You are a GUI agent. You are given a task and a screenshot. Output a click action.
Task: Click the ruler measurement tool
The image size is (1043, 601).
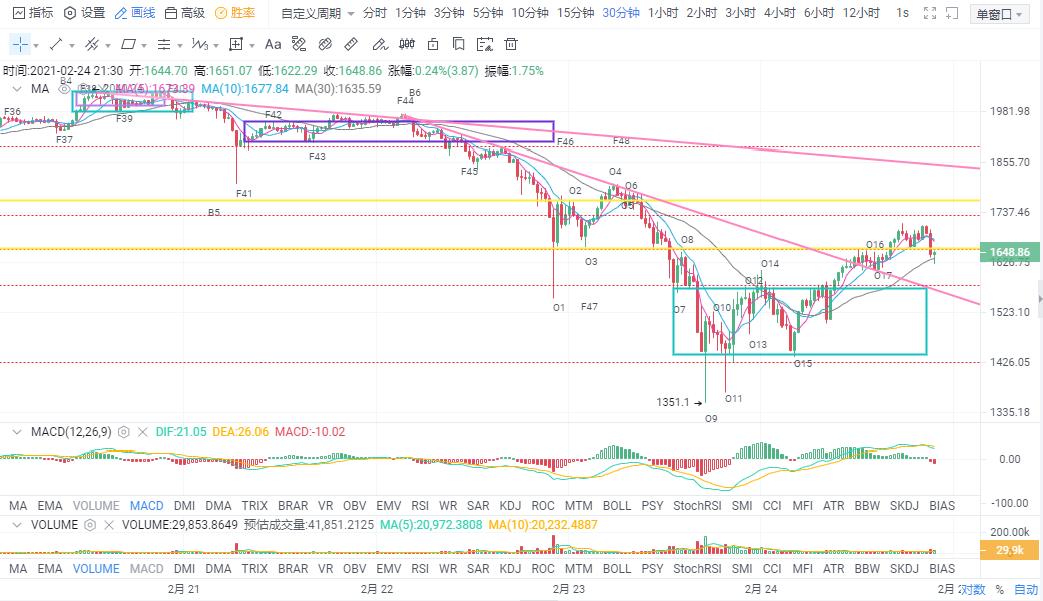pos(351,44)
